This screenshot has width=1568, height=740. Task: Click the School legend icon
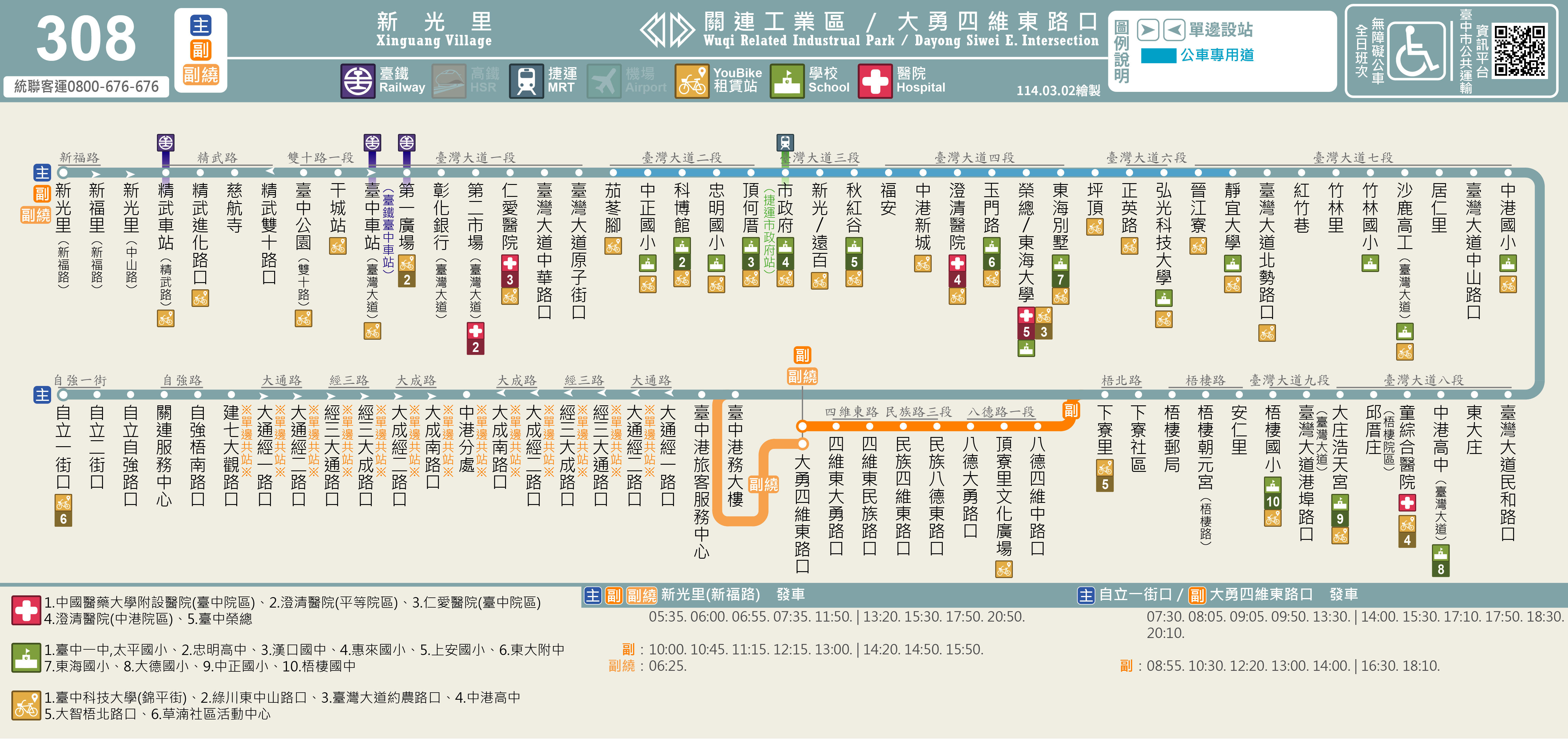pos(787,81)
